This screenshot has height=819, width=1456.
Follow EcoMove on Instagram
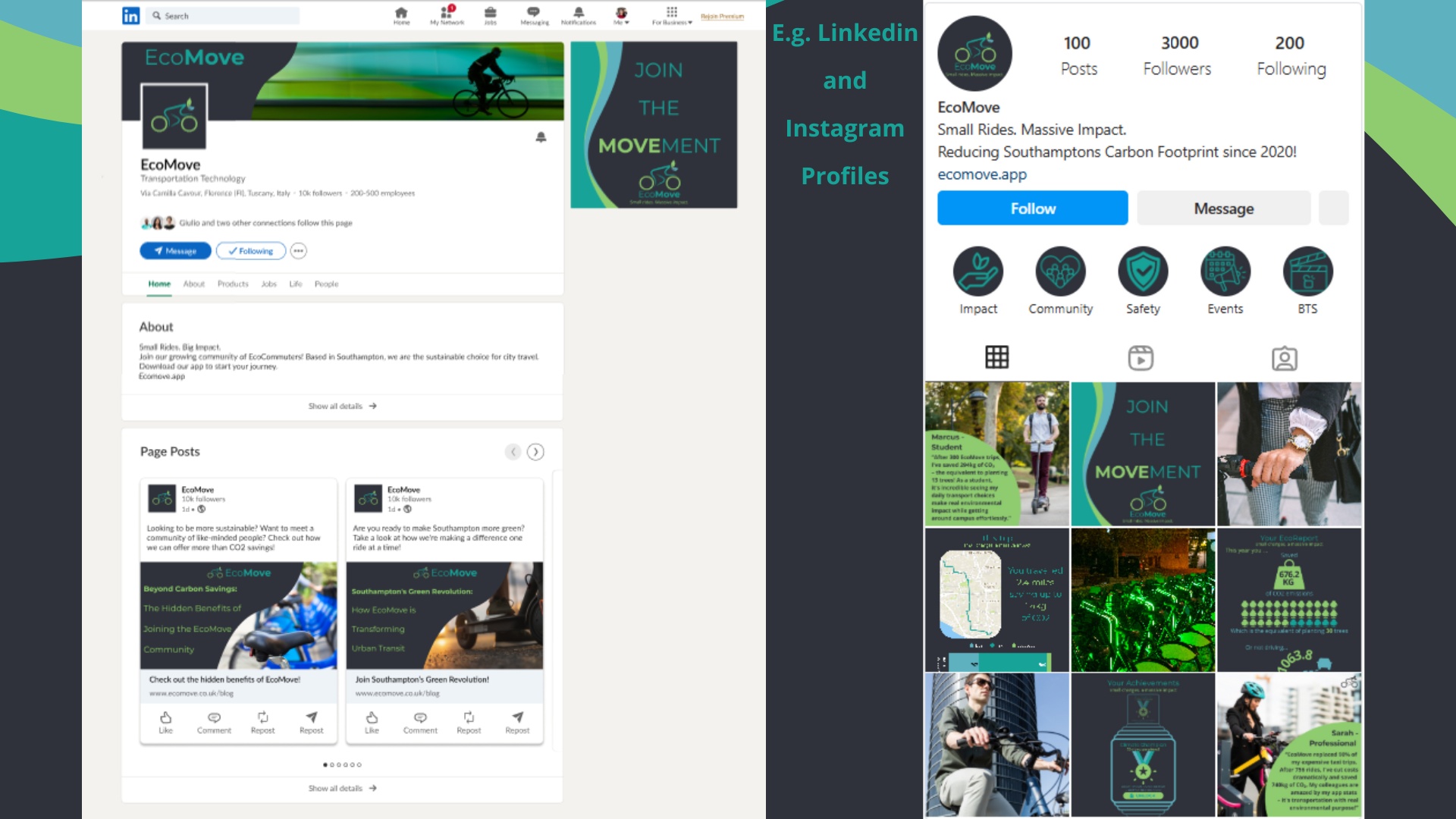(1032, 208)
